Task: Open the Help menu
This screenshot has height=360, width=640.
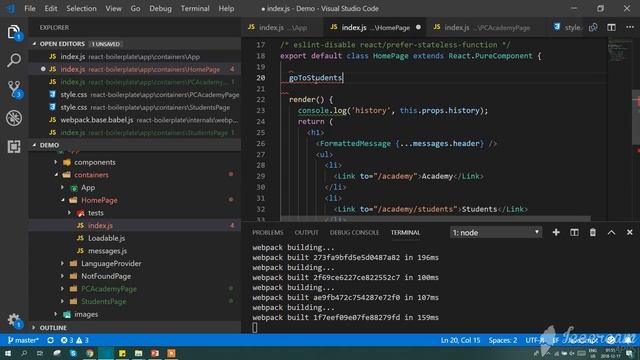Action: pyautogui.click(x=226, y=8)
